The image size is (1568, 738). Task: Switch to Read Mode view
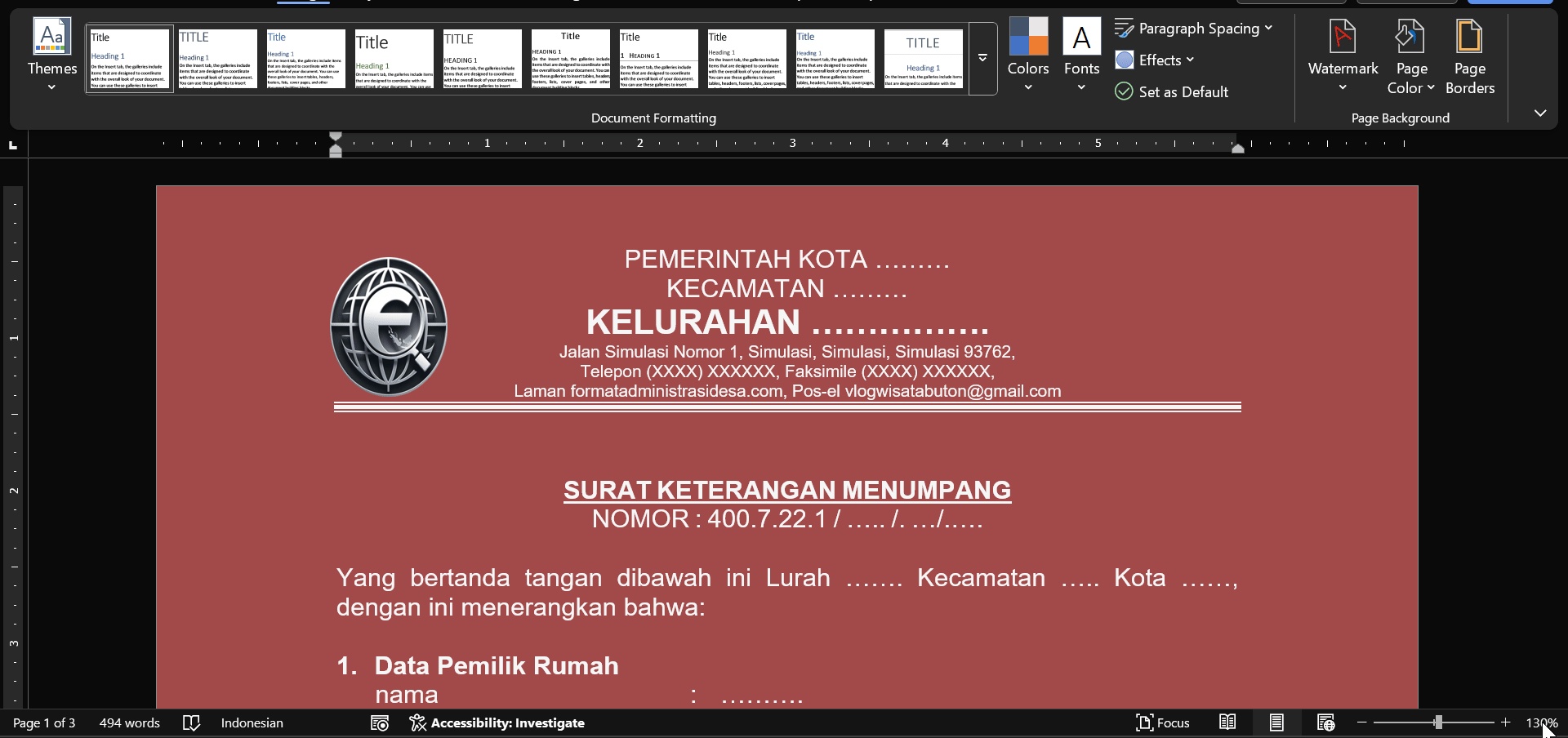point(1227,722)
